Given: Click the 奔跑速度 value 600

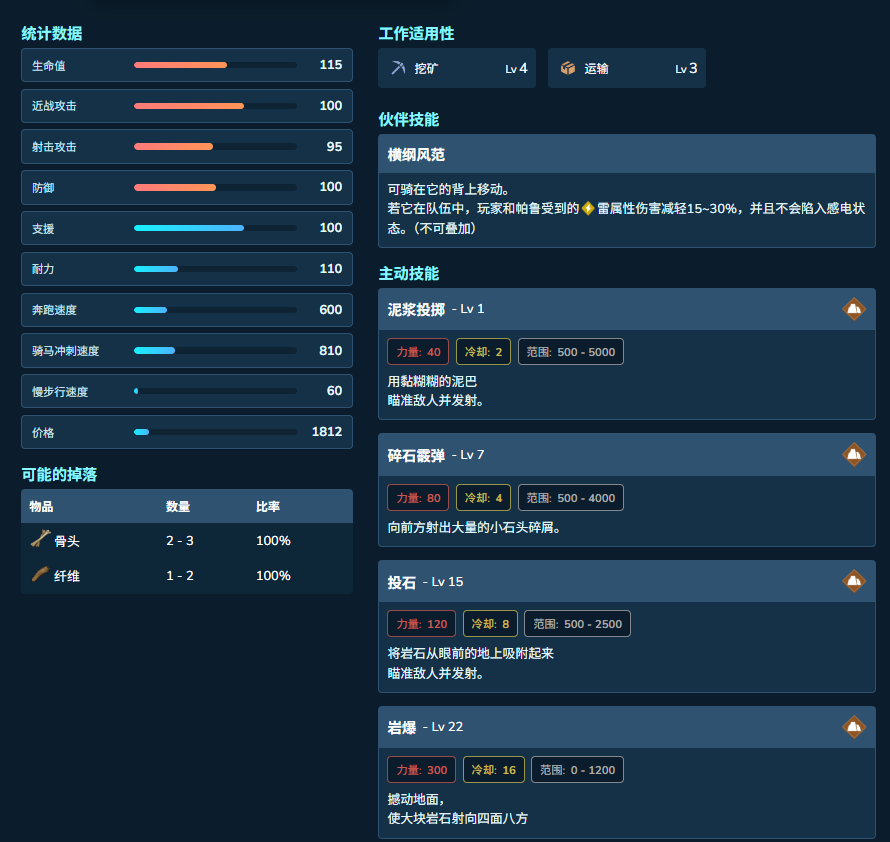Looking at the screenshot, I should (x=330, y=309).
